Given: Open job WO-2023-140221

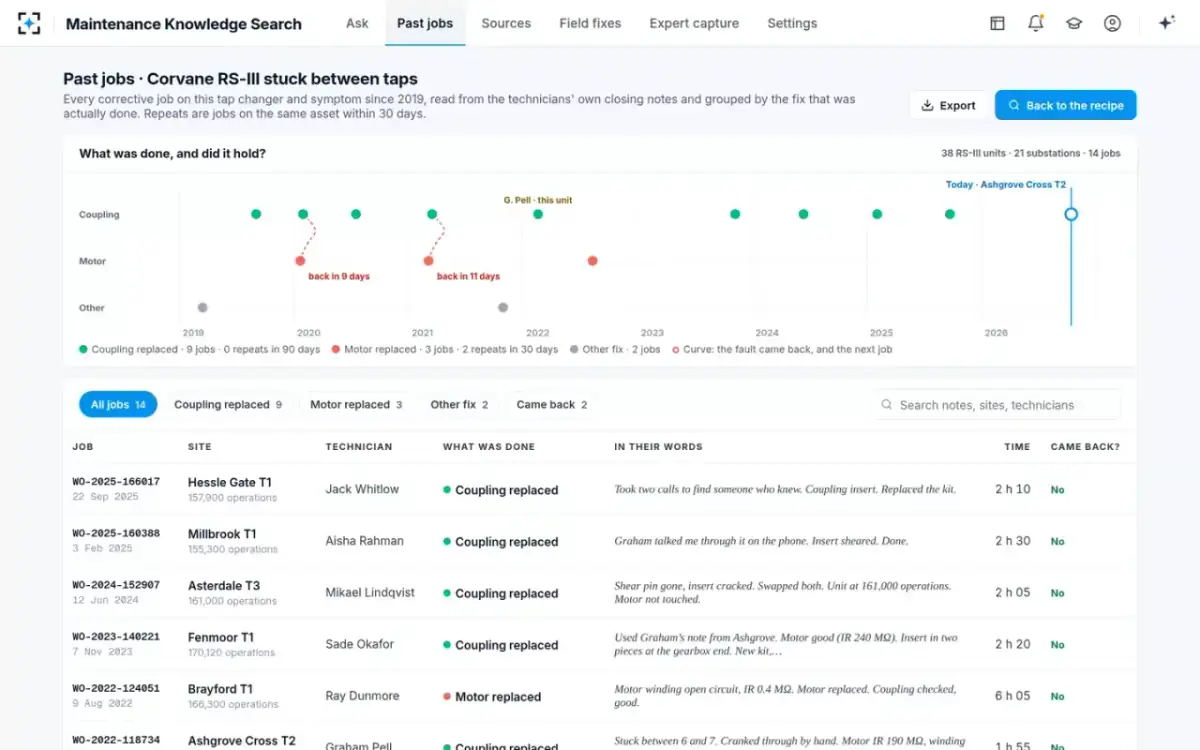Looking at the screenshot, I should coord(116,636).
